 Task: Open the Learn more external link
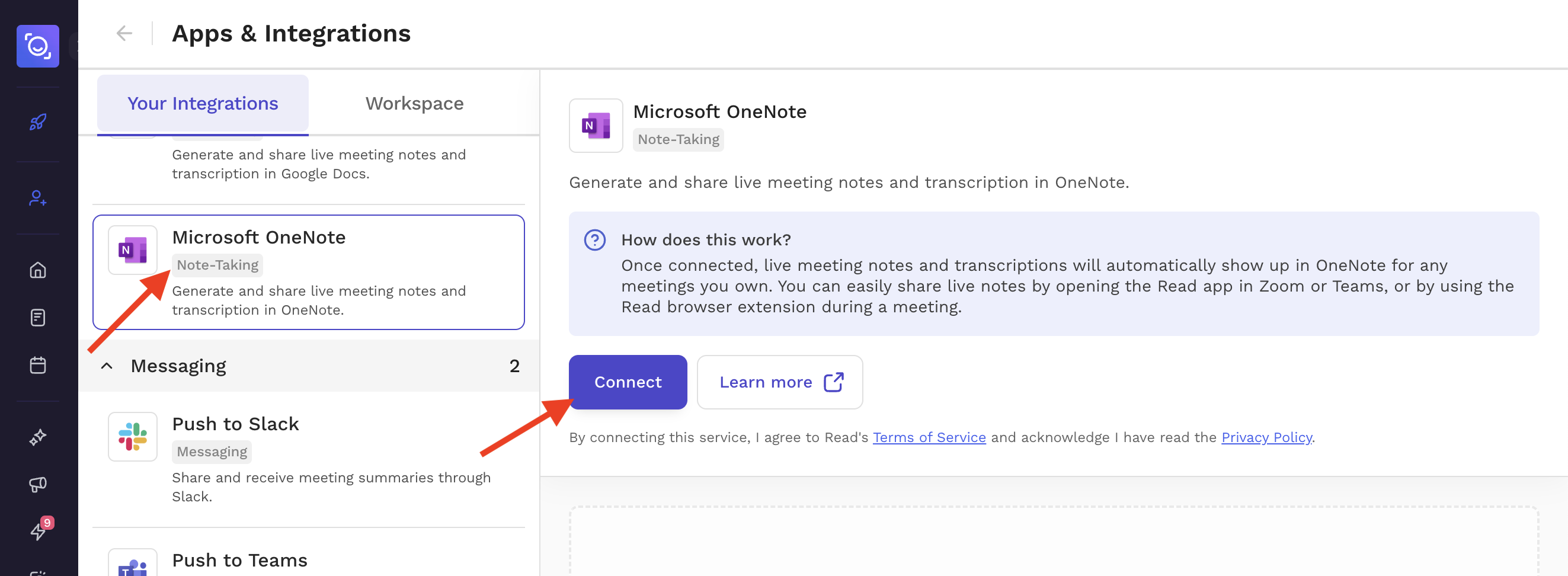(780, 382)
